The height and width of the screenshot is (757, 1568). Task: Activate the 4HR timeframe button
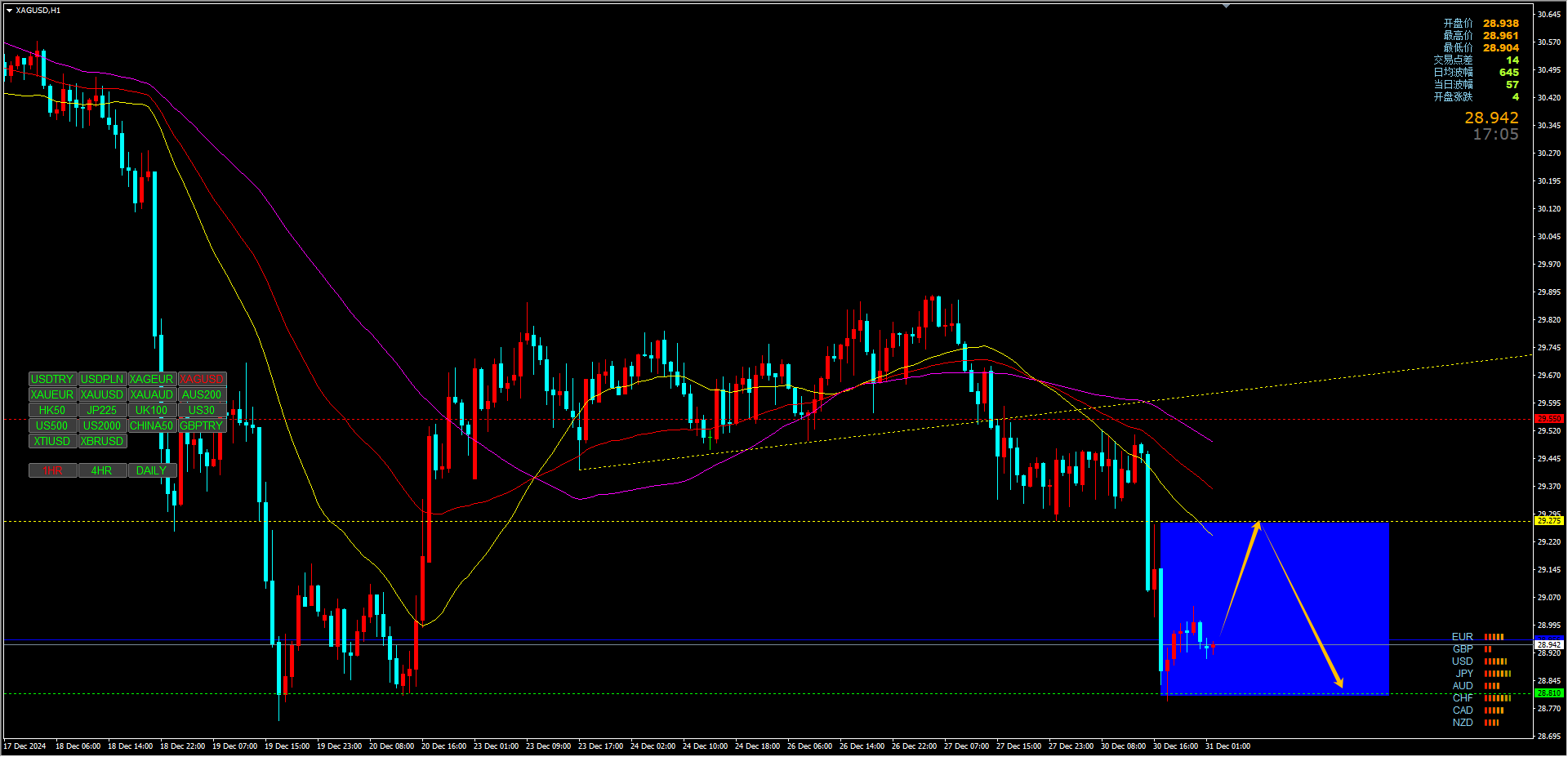click(x=102, y=471)
